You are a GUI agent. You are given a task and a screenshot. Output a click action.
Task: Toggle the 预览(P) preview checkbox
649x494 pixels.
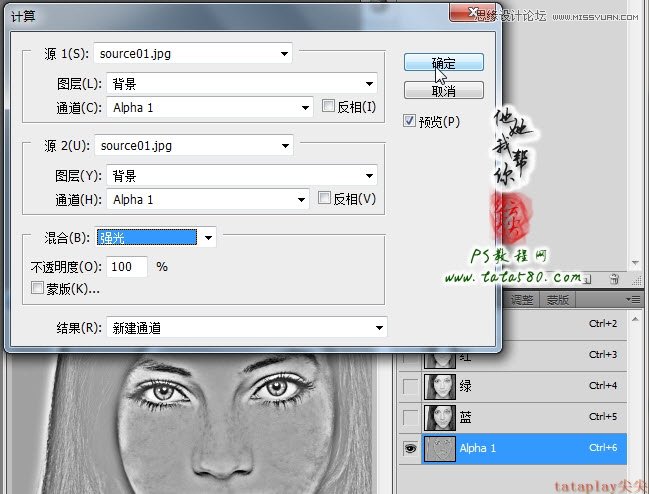[x=409, y=121]
